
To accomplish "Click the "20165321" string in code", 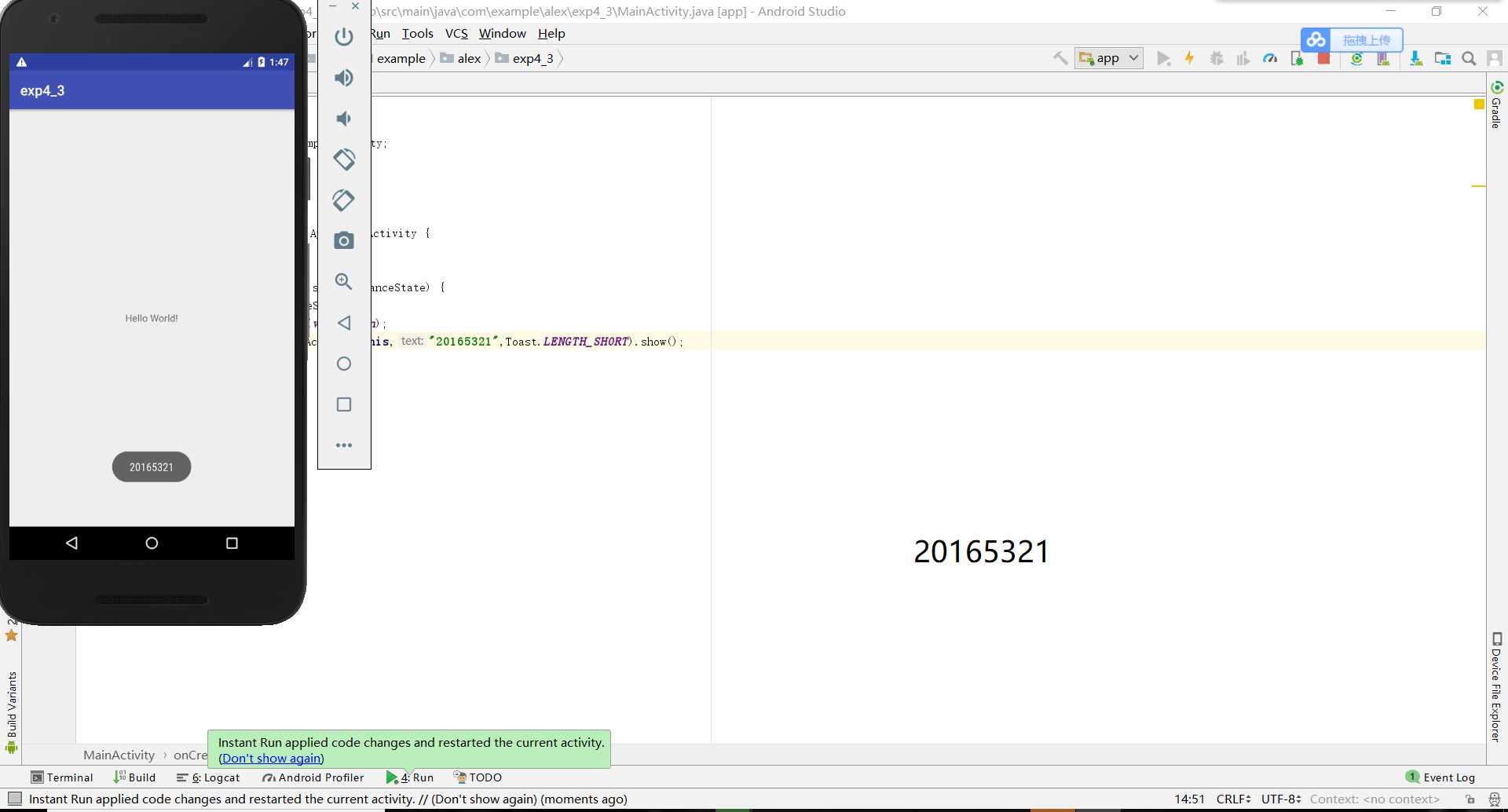I will [463, 341].
